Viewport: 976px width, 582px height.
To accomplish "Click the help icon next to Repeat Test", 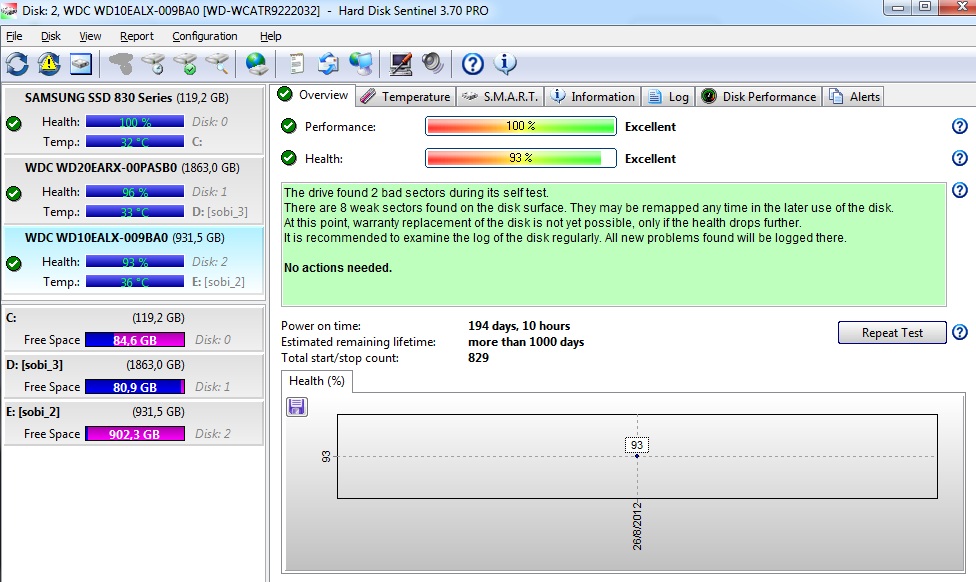I will click(959, 332).
